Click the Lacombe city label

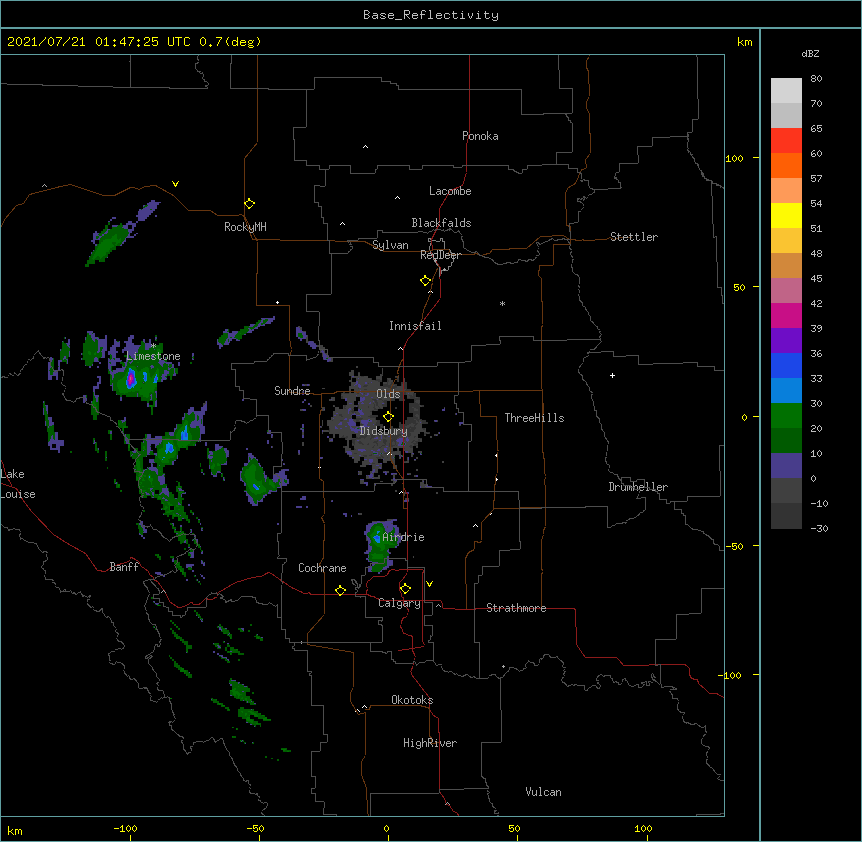tap(450, 191)
